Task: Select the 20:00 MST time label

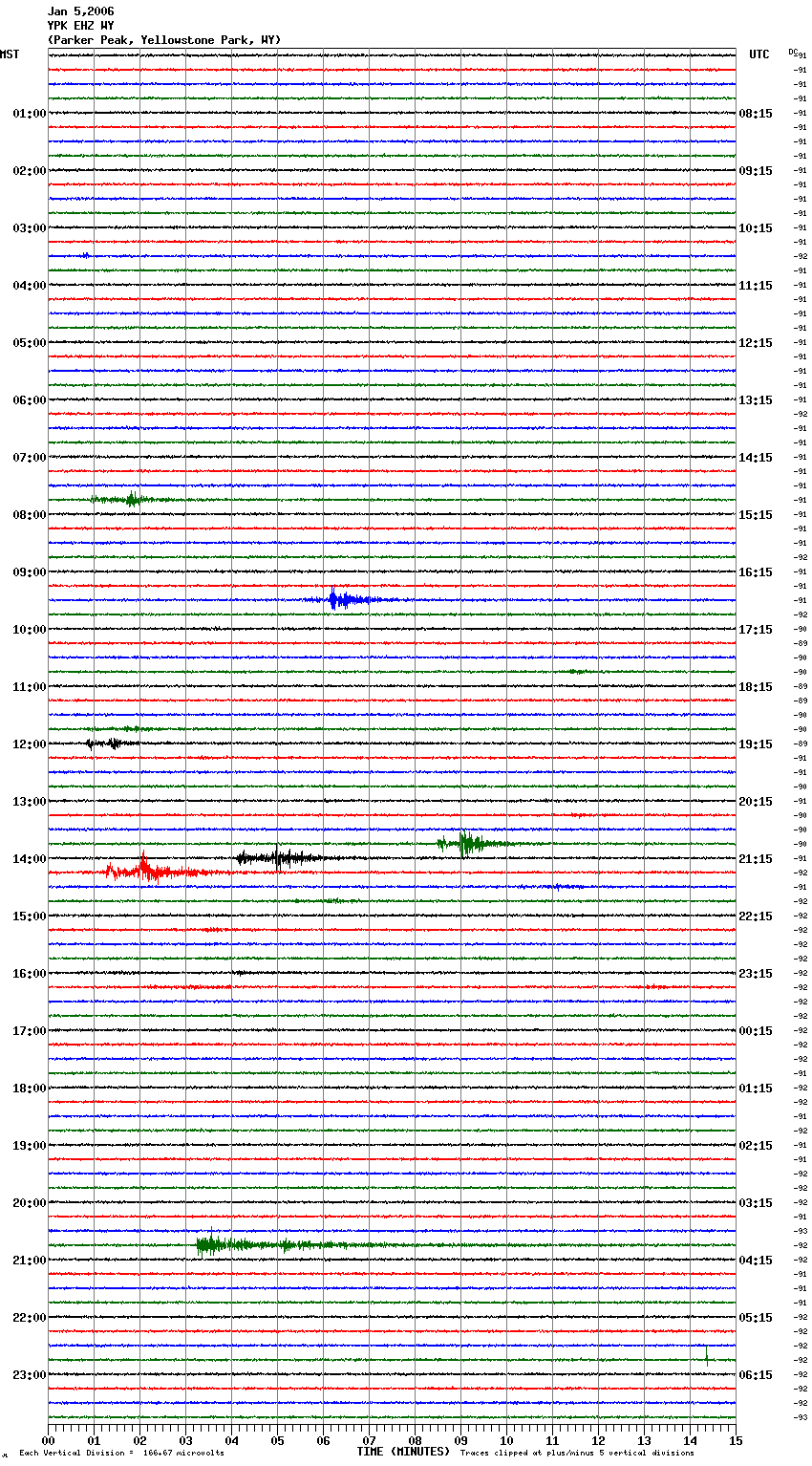Action: [29, 1203]
